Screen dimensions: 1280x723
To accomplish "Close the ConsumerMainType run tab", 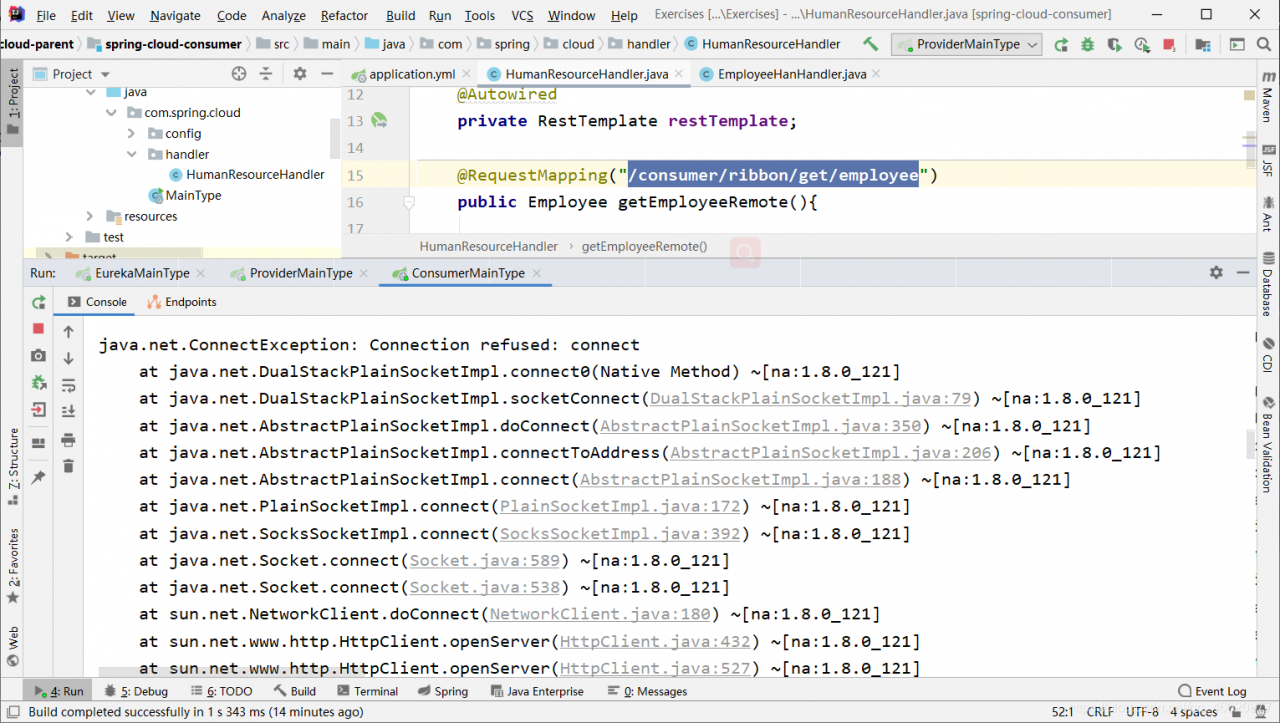I will tap(536, 273).
